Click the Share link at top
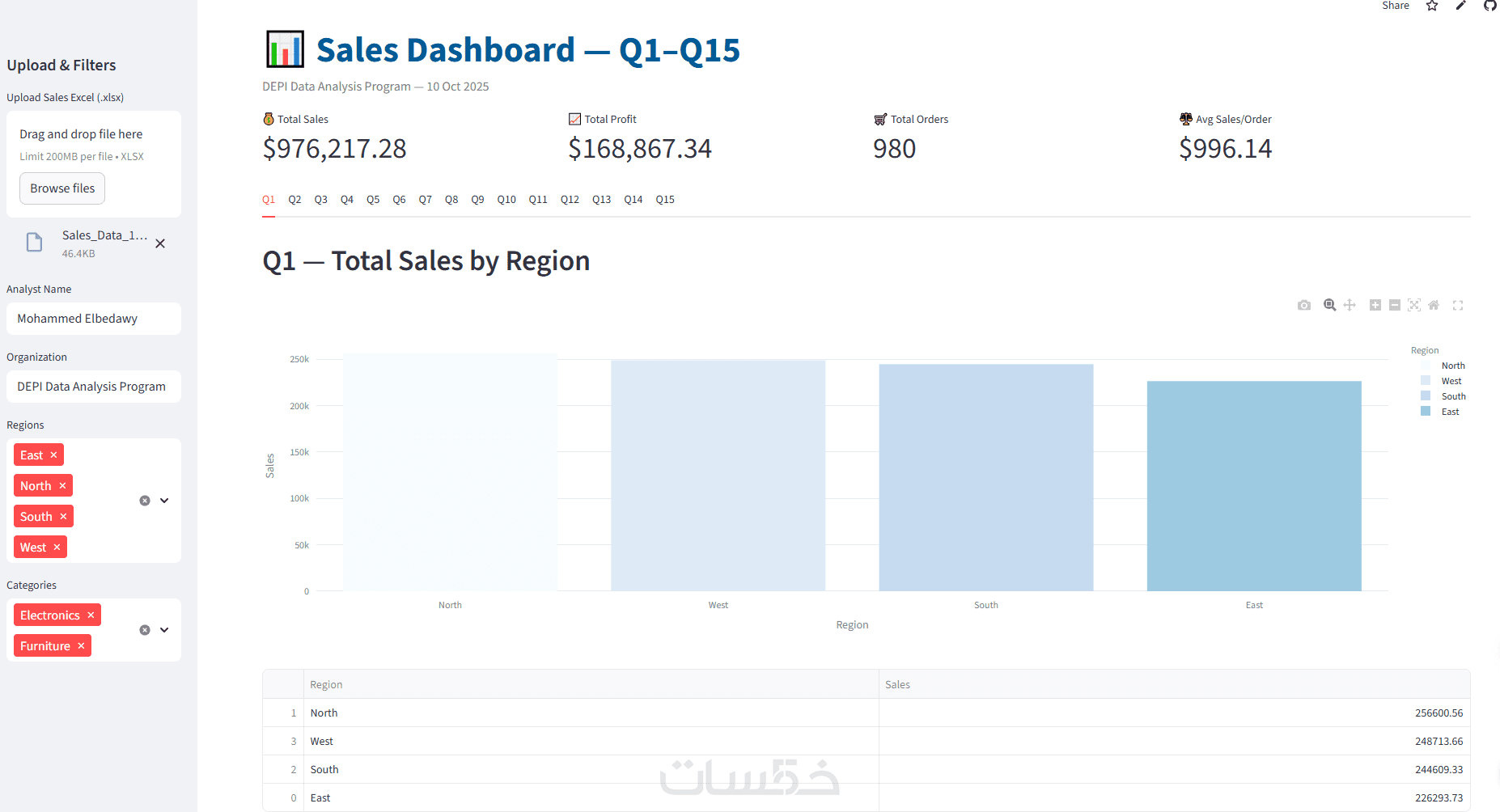 [x=1395, y=6]
